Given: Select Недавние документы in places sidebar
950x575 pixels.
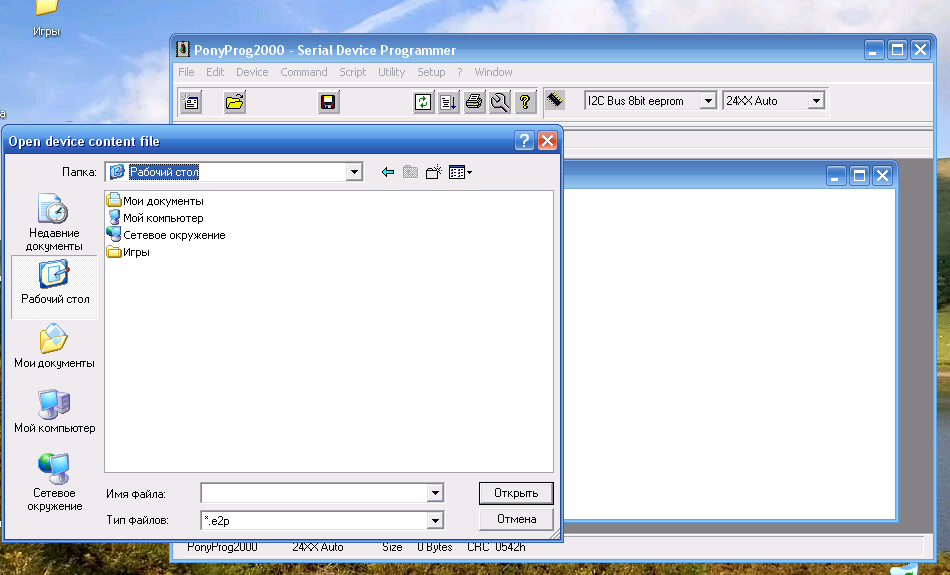Looking at the screenshot, I should coord(54,222).
